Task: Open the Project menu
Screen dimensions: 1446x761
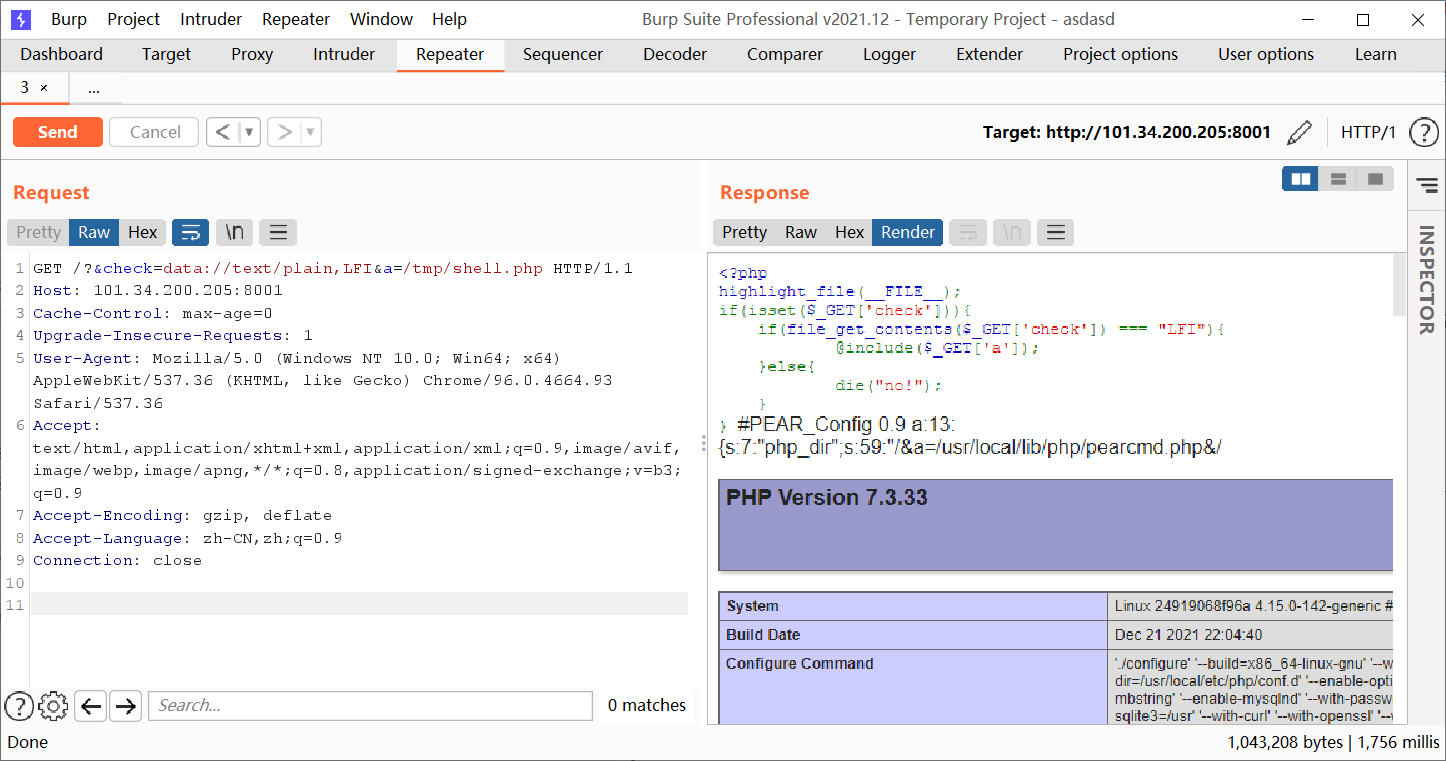Action: [x=134, y=19]
